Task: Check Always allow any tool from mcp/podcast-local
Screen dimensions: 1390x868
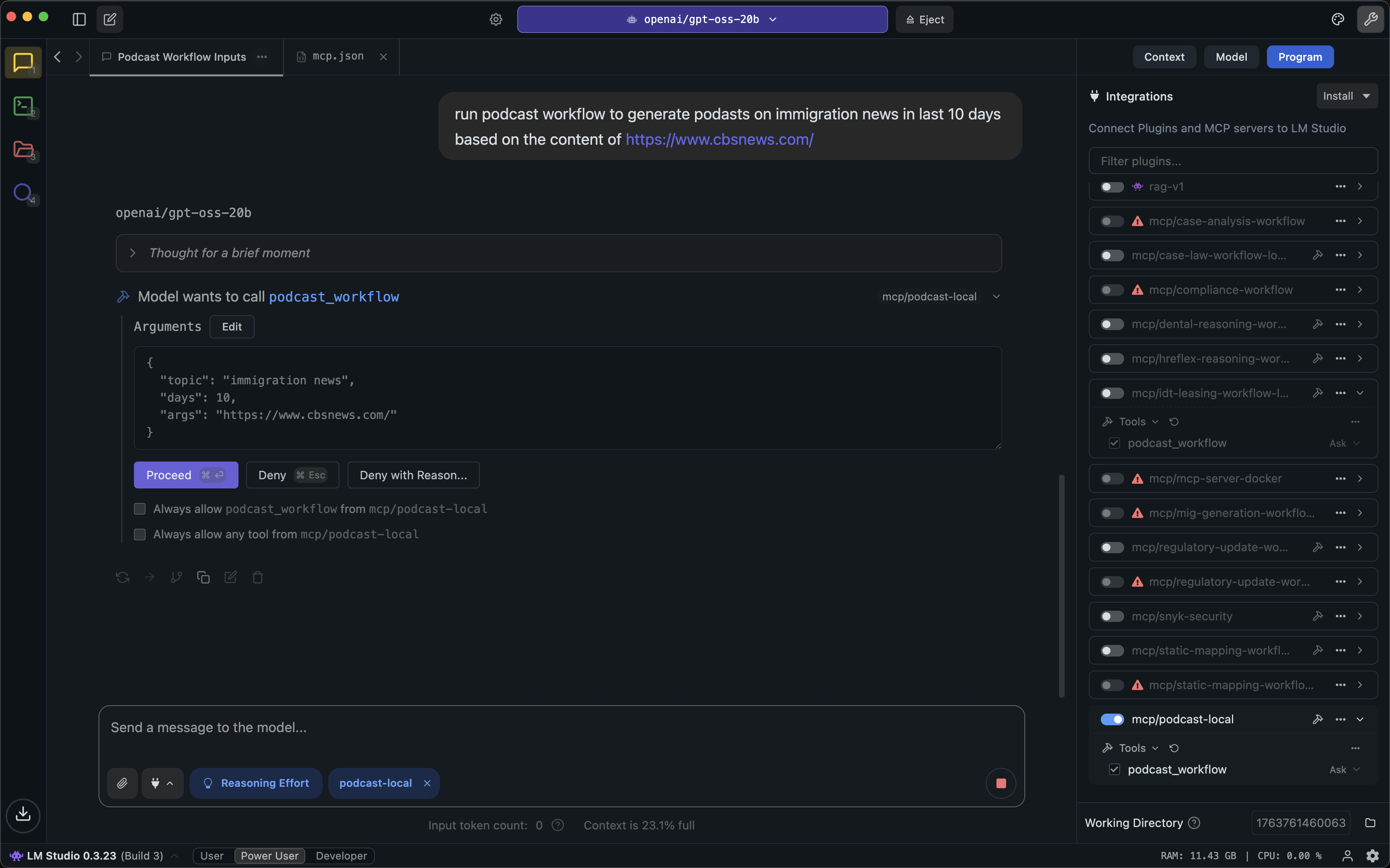Action: tap(140, 534)
